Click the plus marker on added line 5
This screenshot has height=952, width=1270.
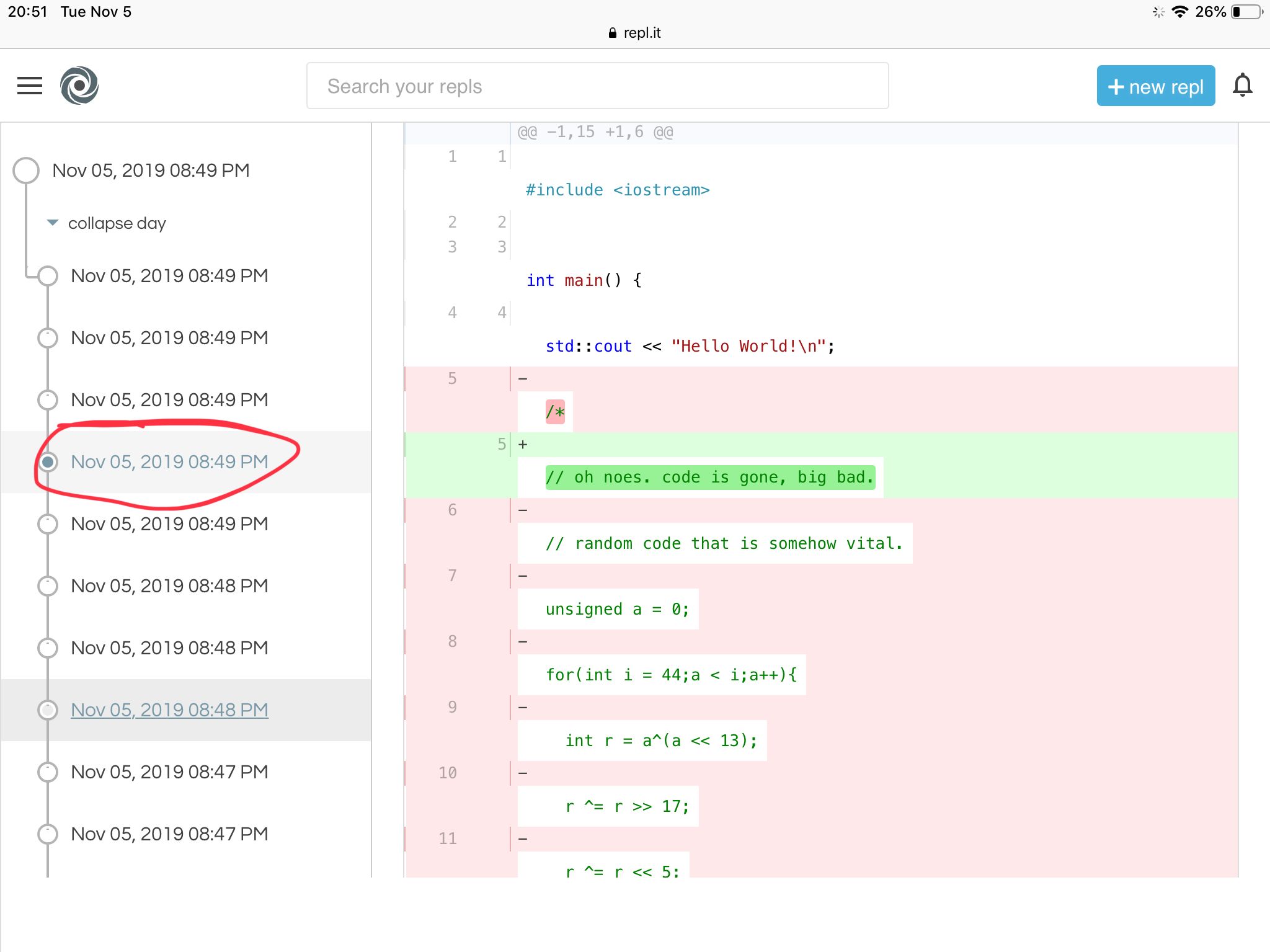(x=523, y=444)
